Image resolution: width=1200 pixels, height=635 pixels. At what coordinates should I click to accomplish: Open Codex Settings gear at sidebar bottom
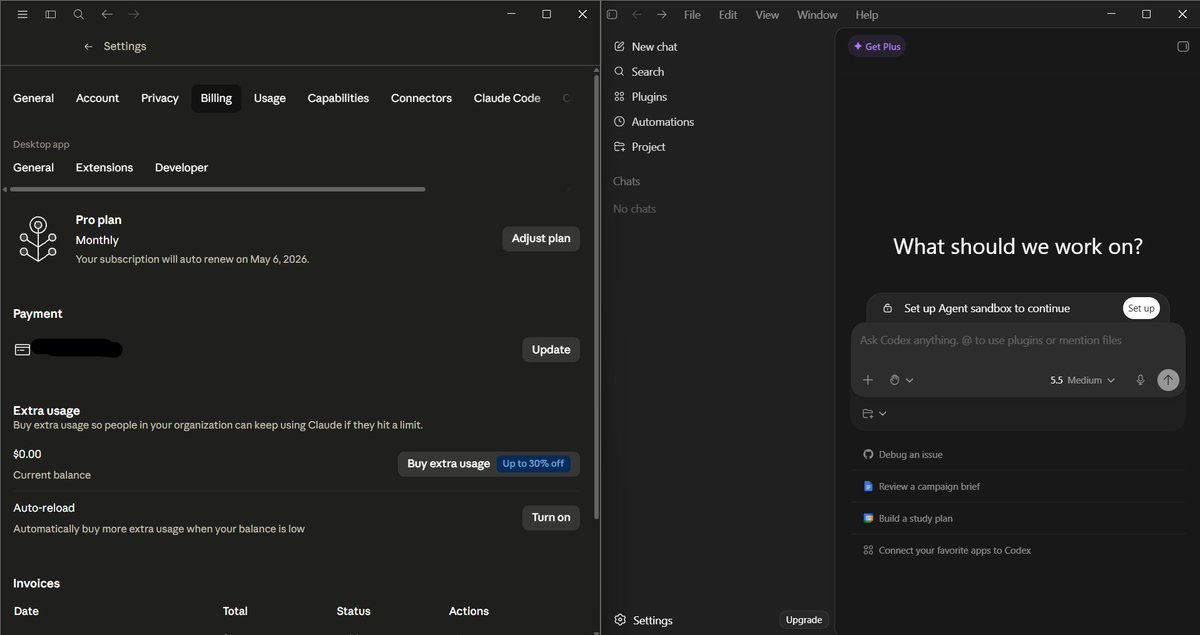(643, 620)
